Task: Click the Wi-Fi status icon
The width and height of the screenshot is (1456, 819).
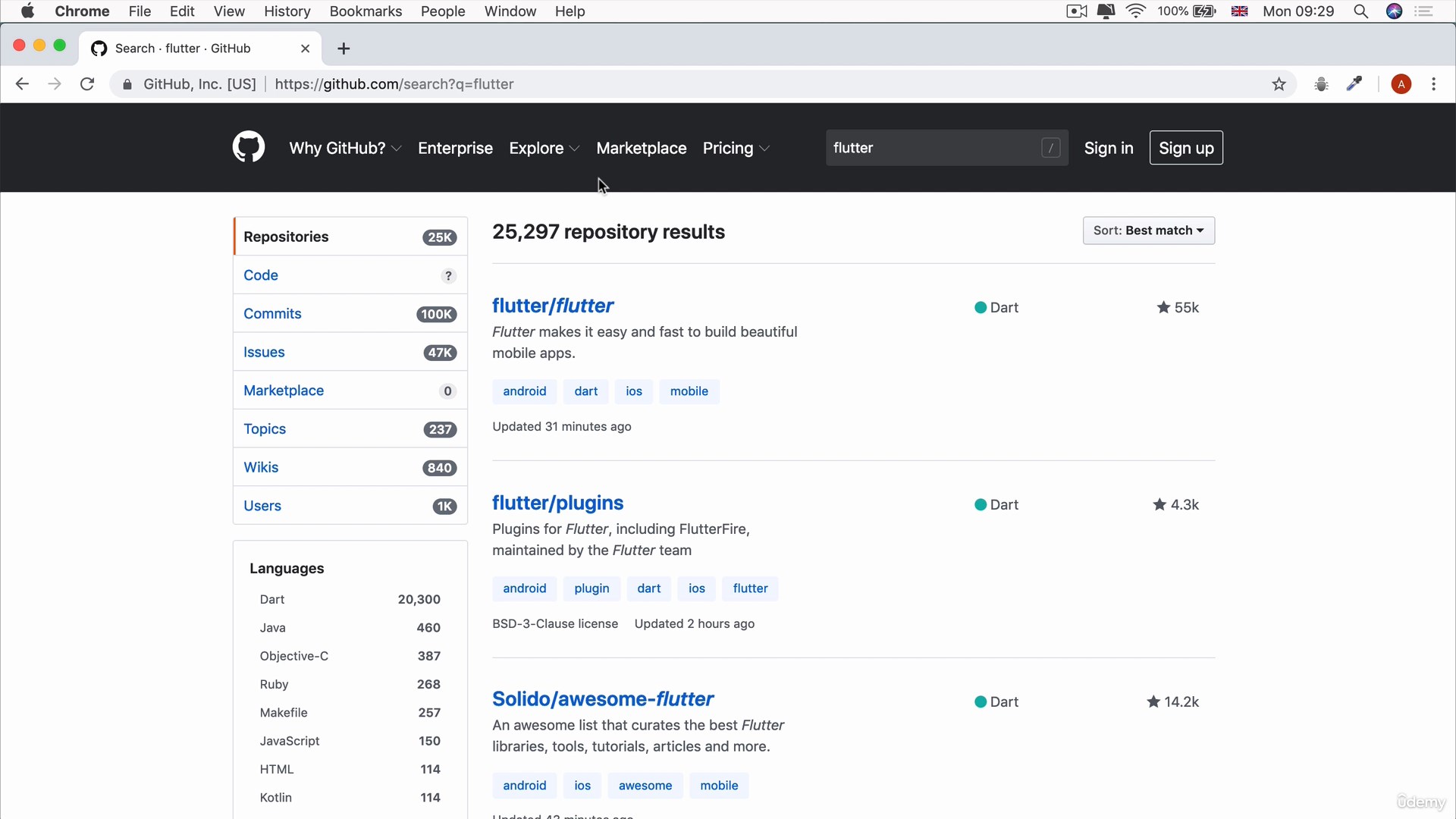Action: (1136, 11)
